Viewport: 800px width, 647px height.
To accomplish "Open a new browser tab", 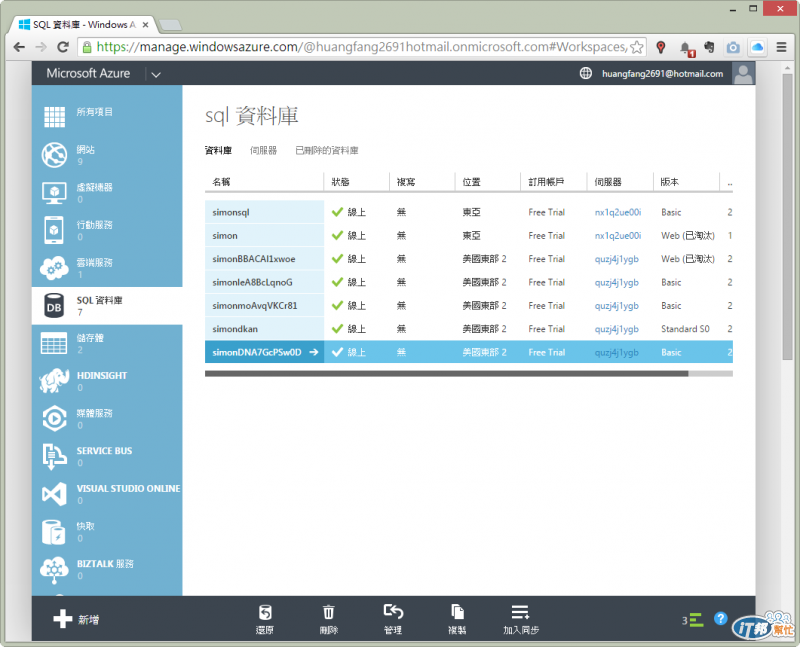I will (x=170, y=24).
